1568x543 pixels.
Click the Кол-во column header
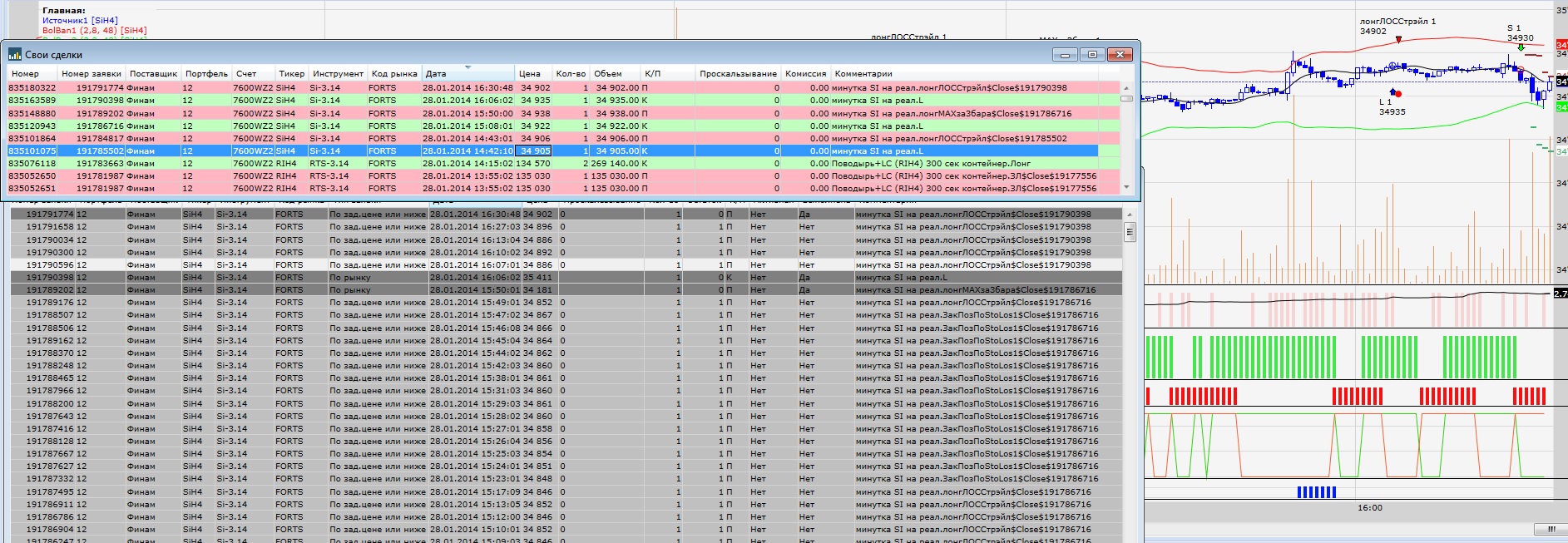click(571, 73)
